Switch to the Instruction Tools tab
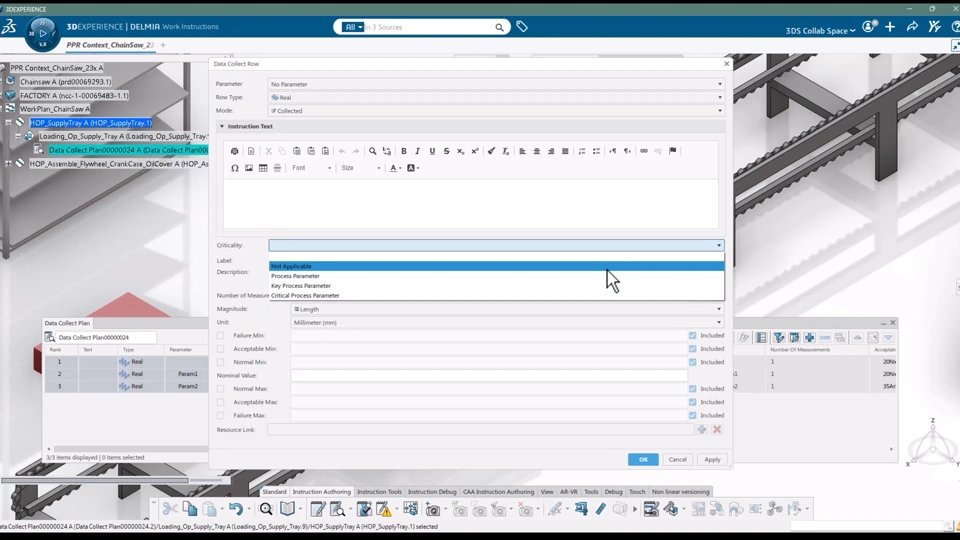 (379, 492)
